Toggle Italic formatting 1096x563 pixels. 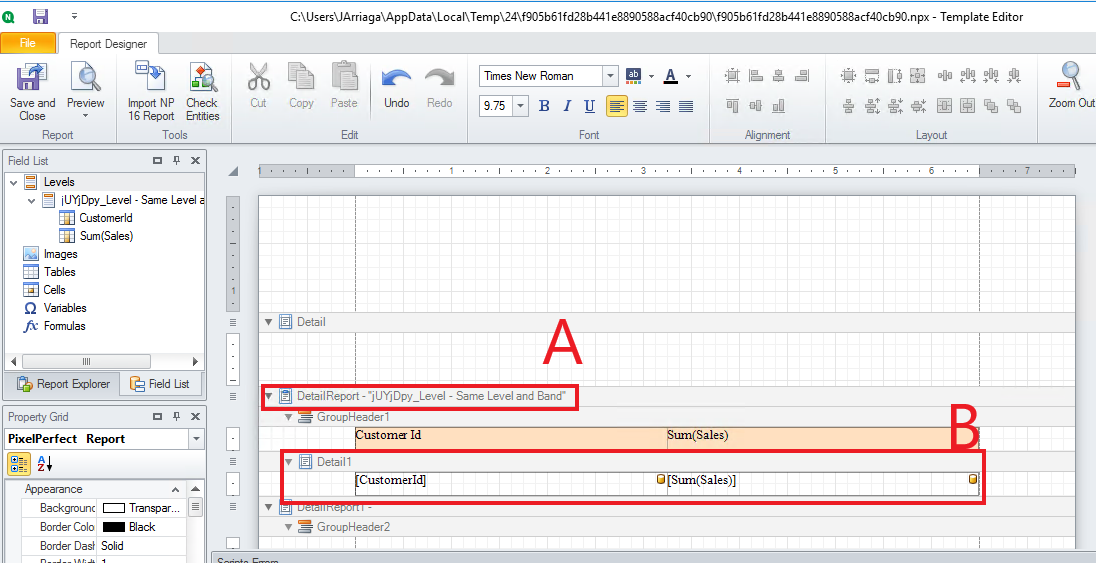coord(567,106)
